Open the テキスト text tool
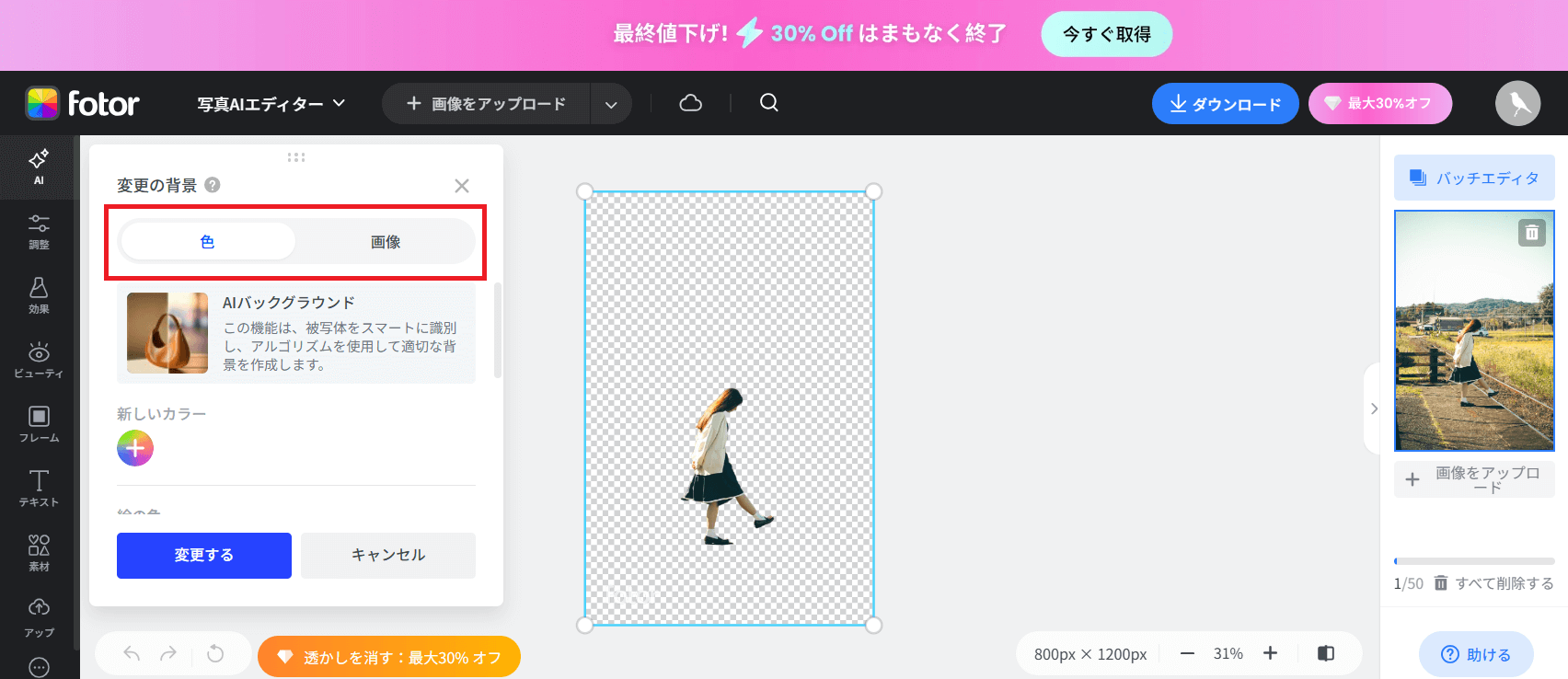This screenshot has height=679, width=1568. pos(39,489)
